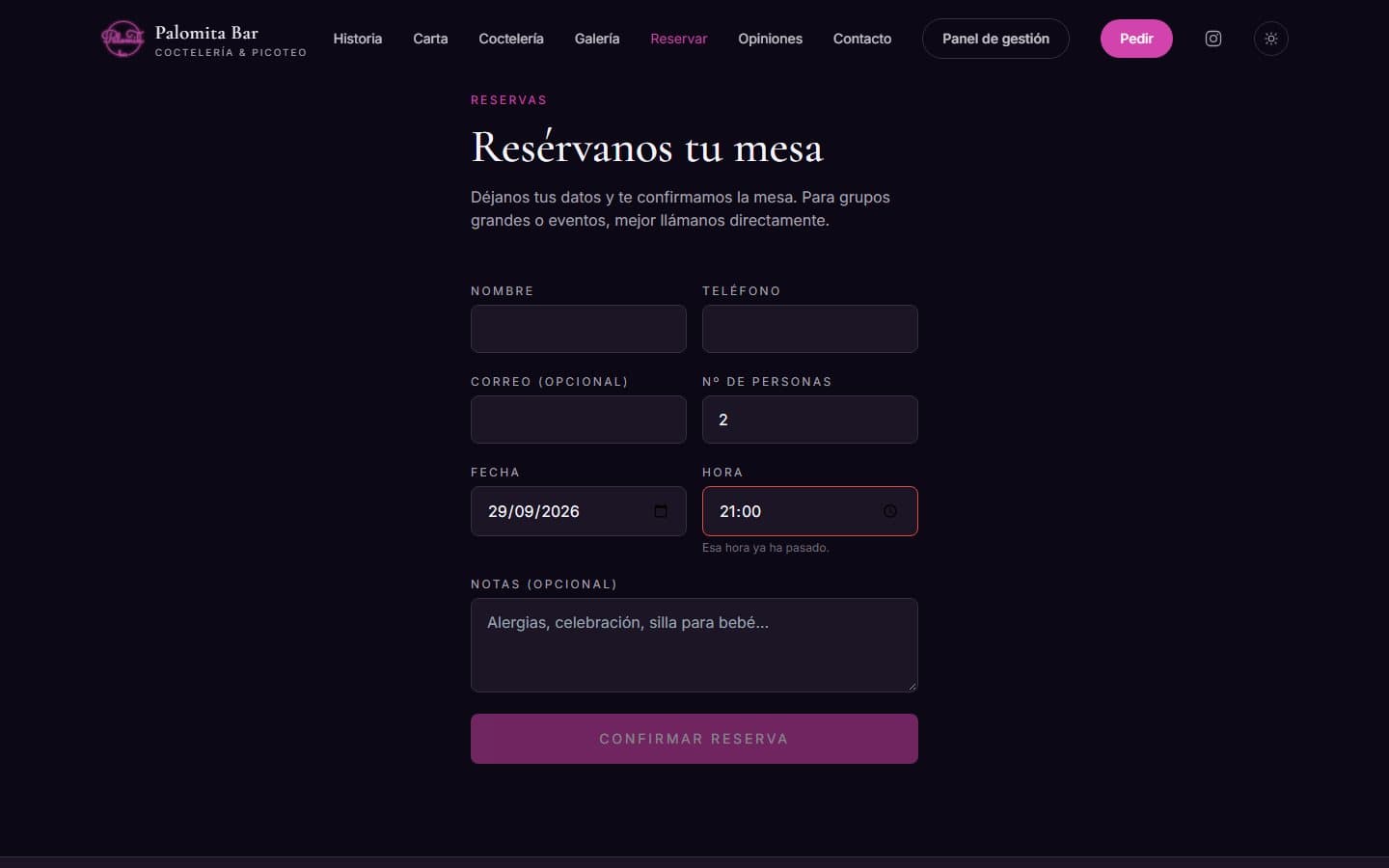Click the Nº de personas field

(810, 420)
